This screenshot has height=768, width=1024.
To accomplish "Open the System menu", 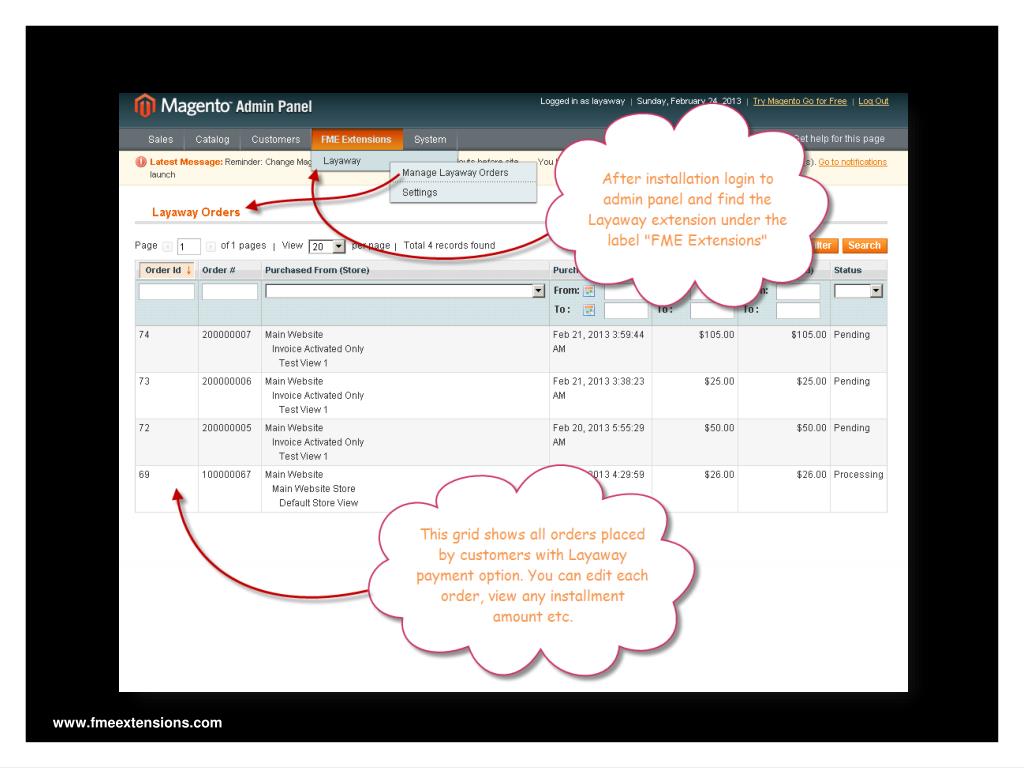I will pyautogui.click(x=430, y=139).
